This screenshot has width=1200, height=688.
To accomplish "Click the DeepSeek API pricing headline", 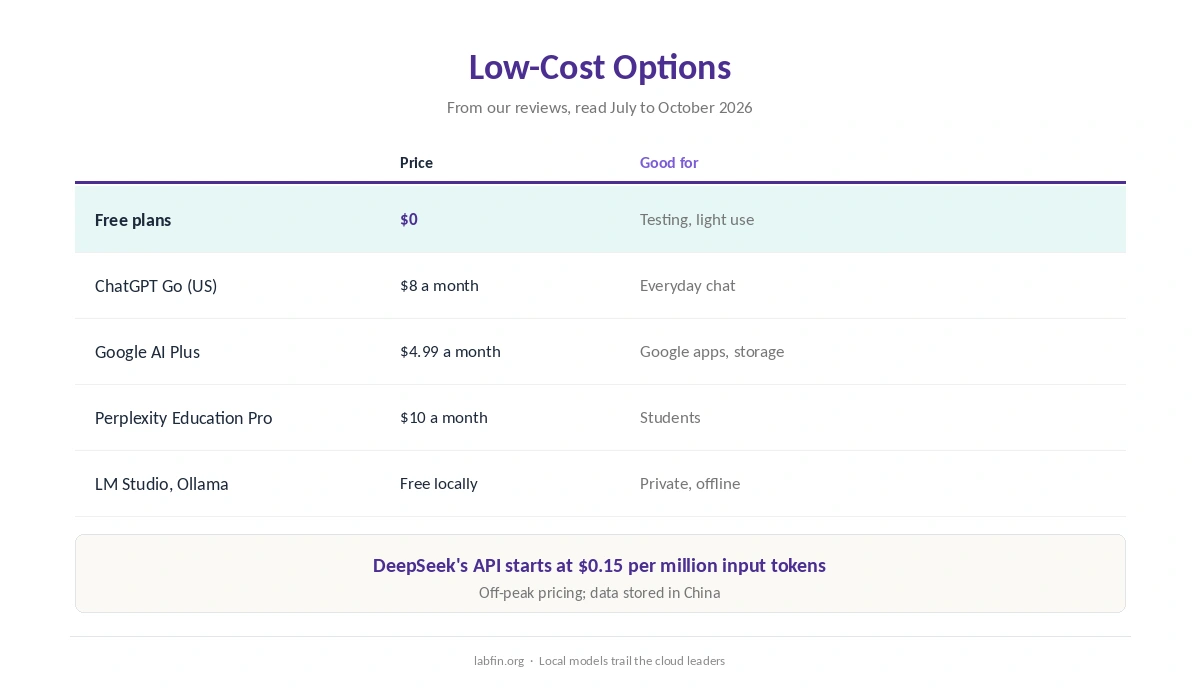I will tap(600, 566).
